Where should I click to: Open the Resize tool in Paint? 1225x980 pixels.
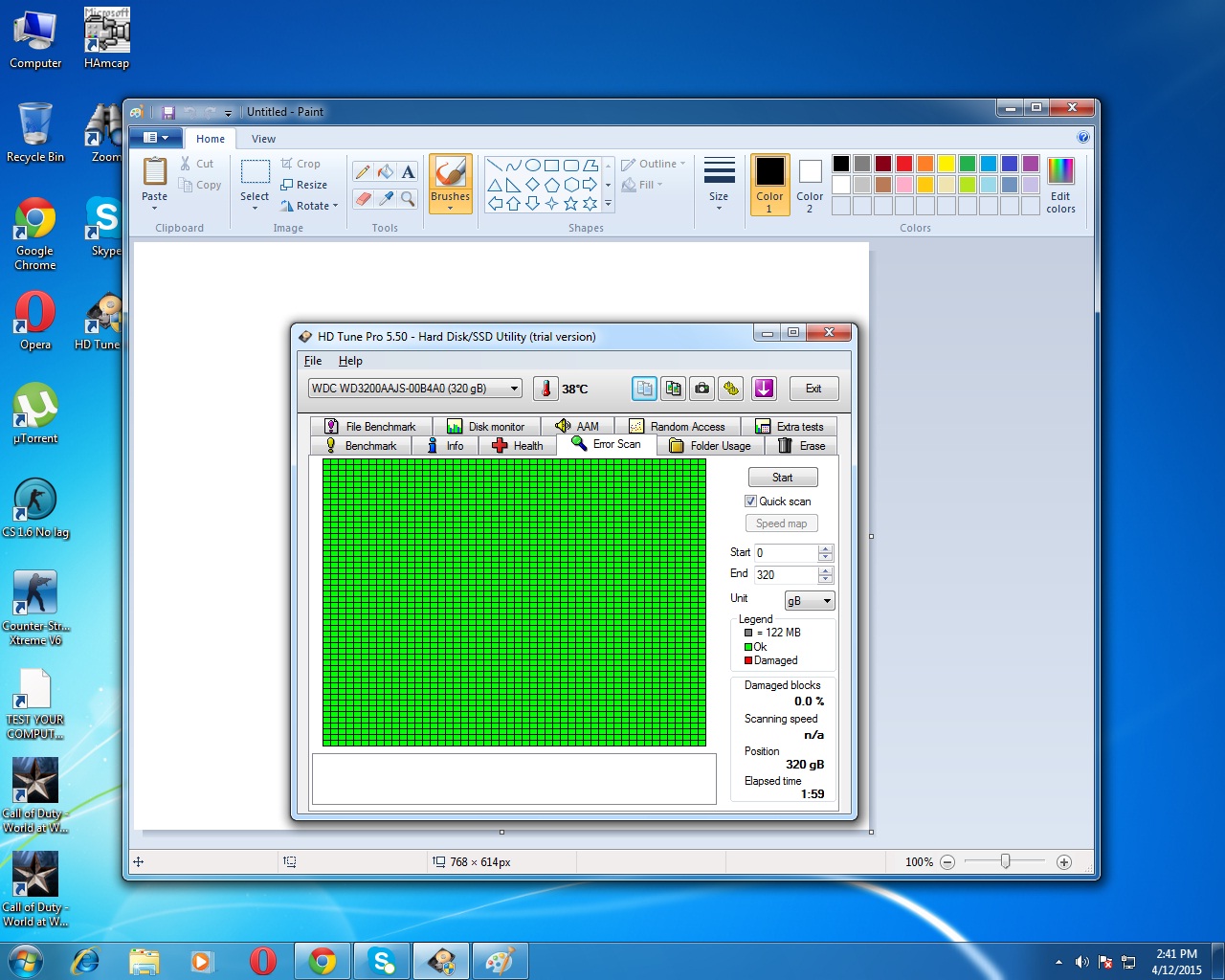coord(304,185)
